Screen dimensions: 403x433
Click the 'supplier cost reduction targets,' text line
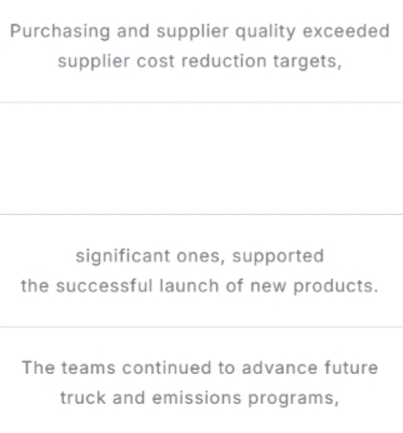pyautogui.click(x=200, y=62)
